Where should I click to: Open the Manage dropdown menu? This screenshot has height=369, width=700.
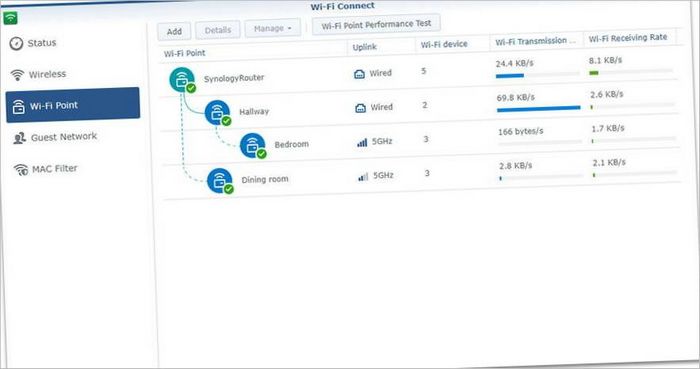(272, 29)
